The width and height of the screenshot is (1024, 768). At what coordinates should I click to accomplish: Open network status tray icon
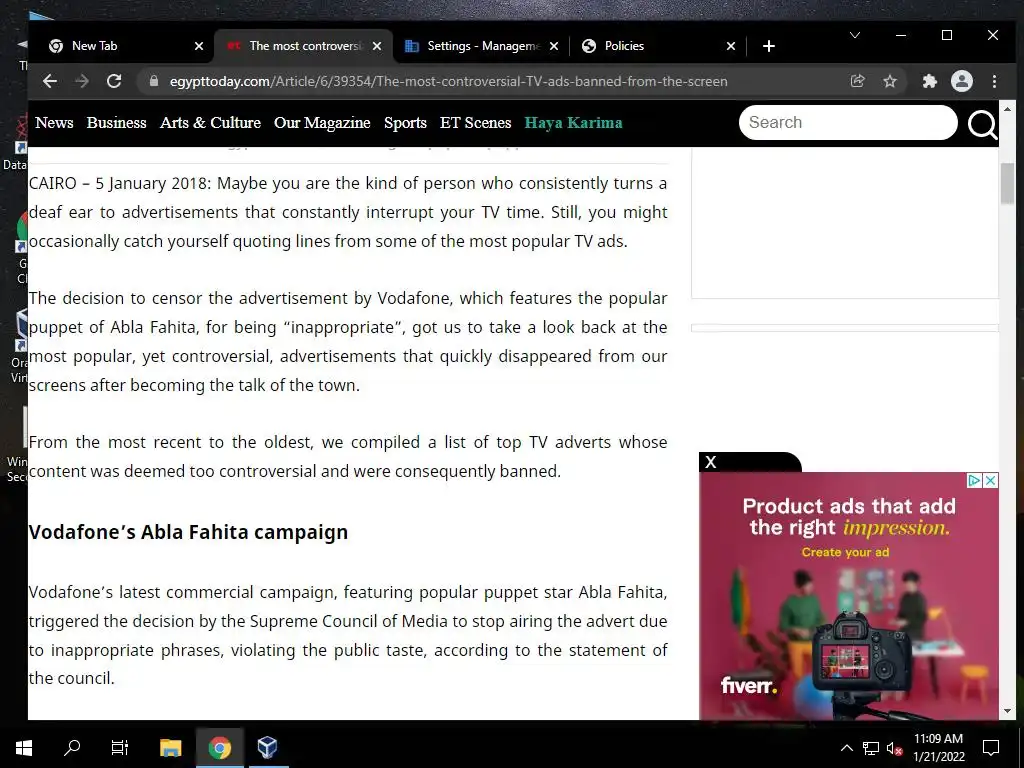pyautogui.click(x=871, y=748)
